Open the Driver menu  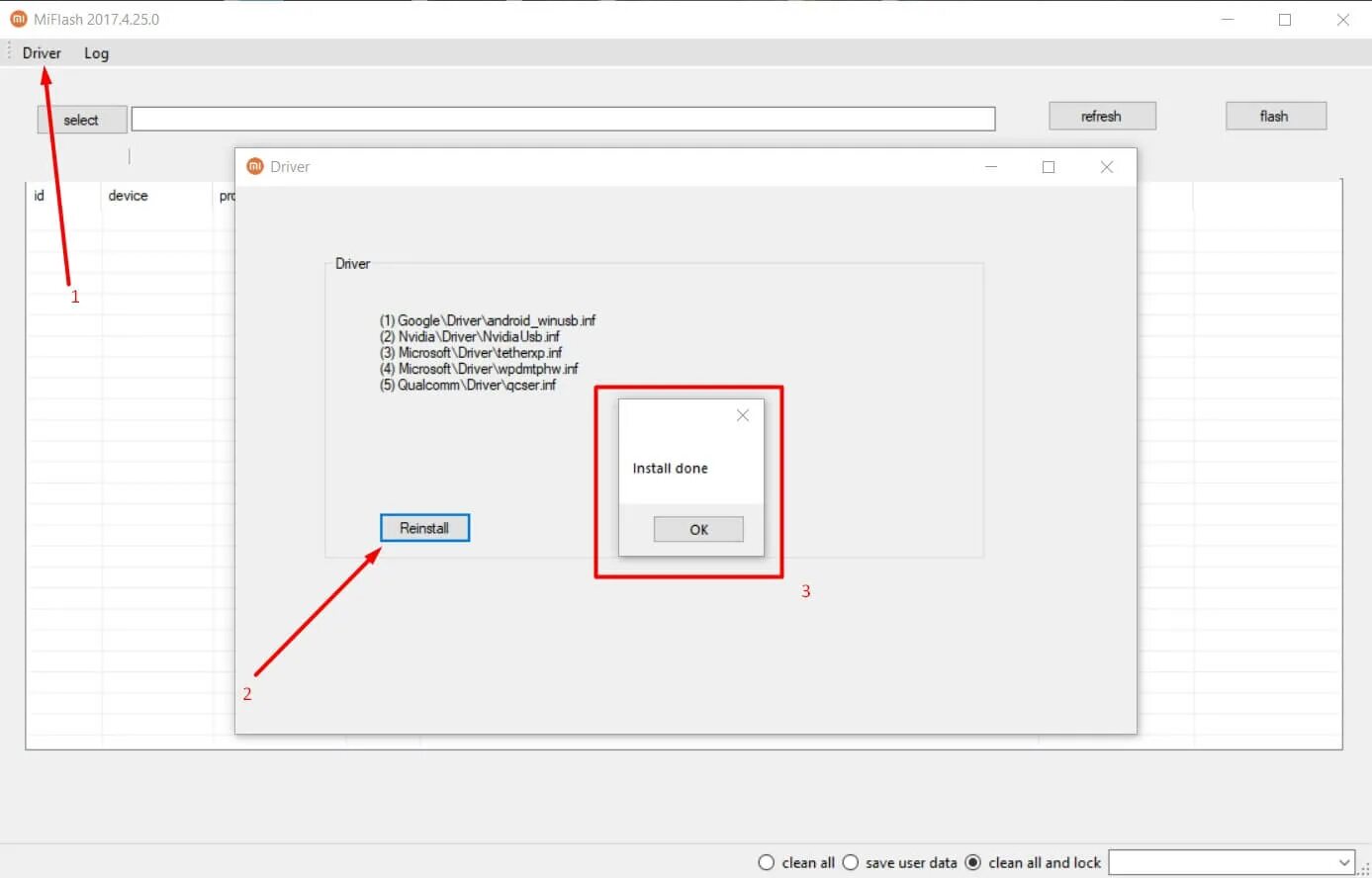coord(42,53)
